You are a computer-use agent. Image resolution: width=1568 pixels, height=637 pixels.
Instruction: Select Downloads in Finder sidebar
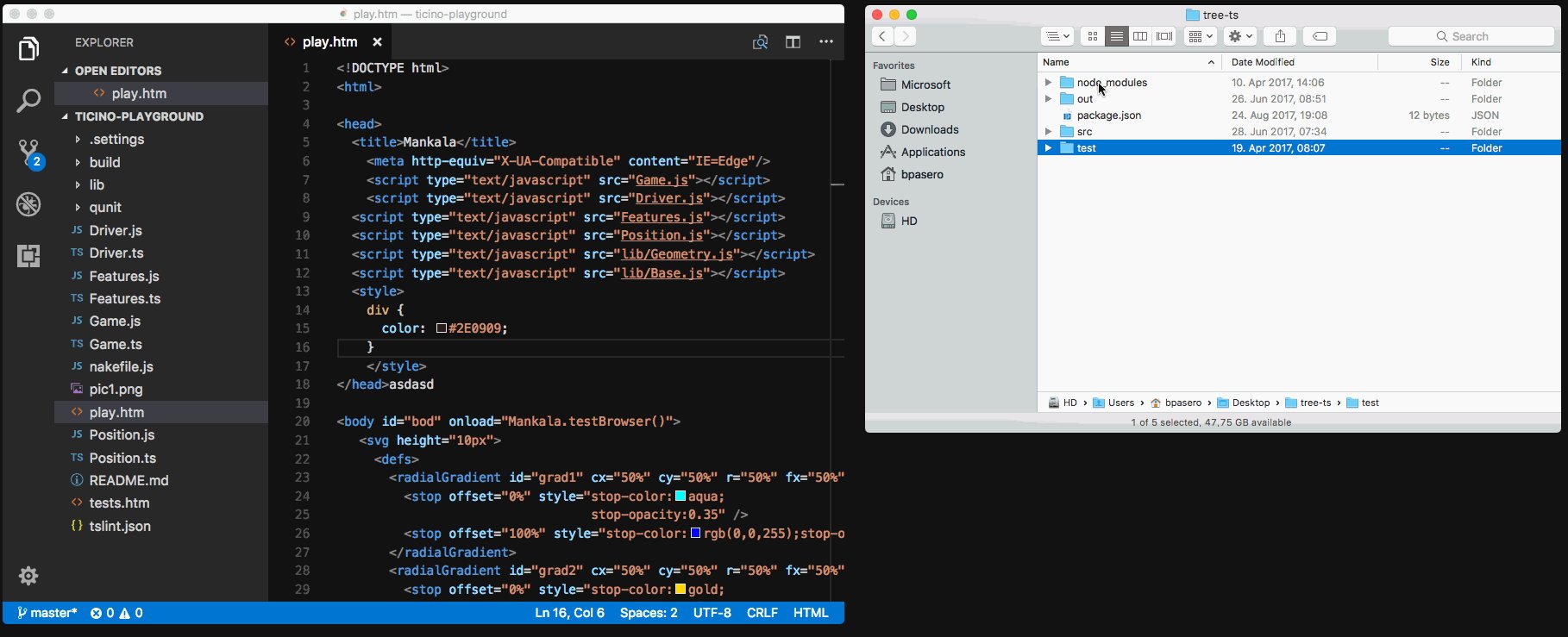coord(929,129)
